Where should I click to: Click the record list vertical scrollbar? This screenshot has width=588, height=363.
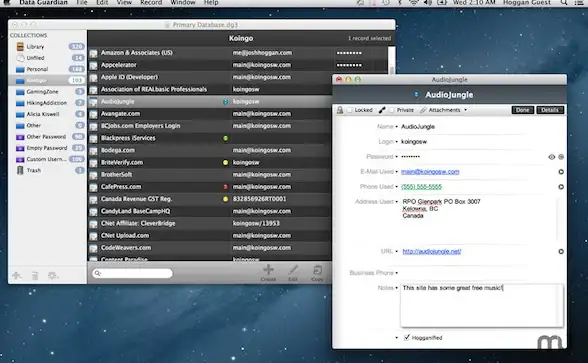pyautogui.click(x=392, y=60)
